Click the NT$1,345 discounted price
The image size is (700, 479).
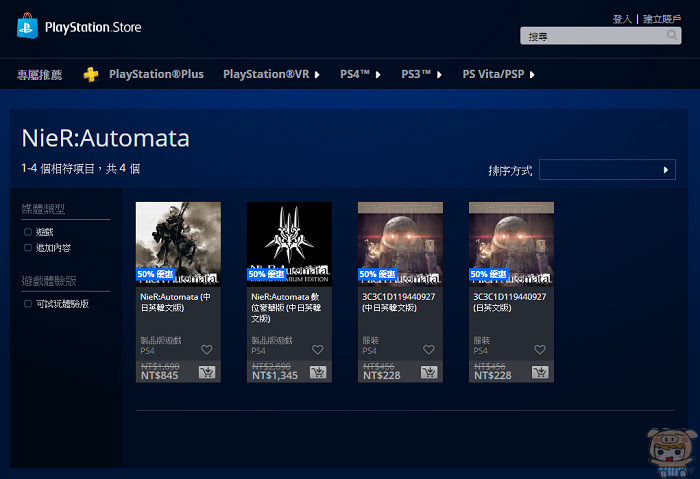(275, 375)
